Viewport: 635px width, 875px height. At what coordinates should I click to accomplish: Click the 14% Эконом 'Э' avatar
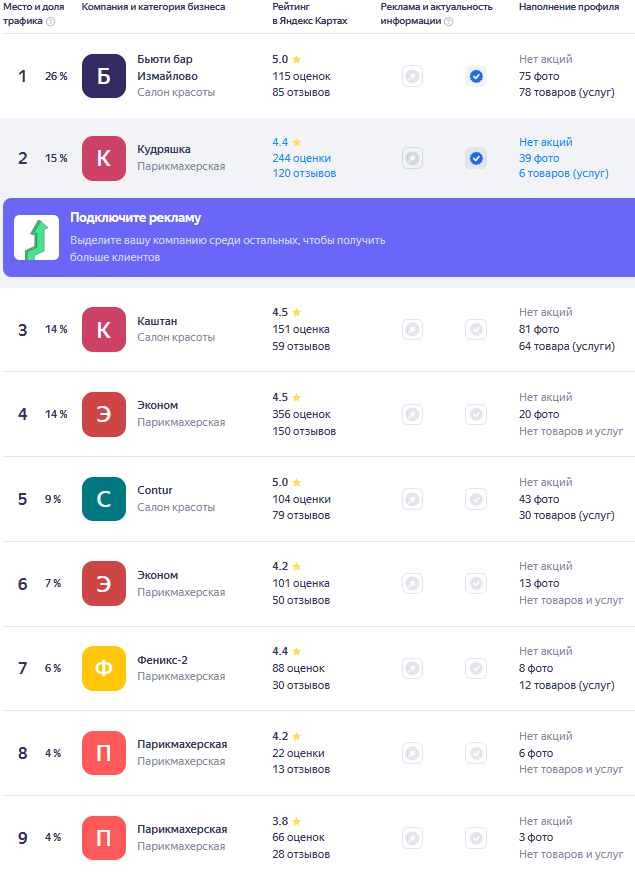pyautogui.click(x=104, y=414)
